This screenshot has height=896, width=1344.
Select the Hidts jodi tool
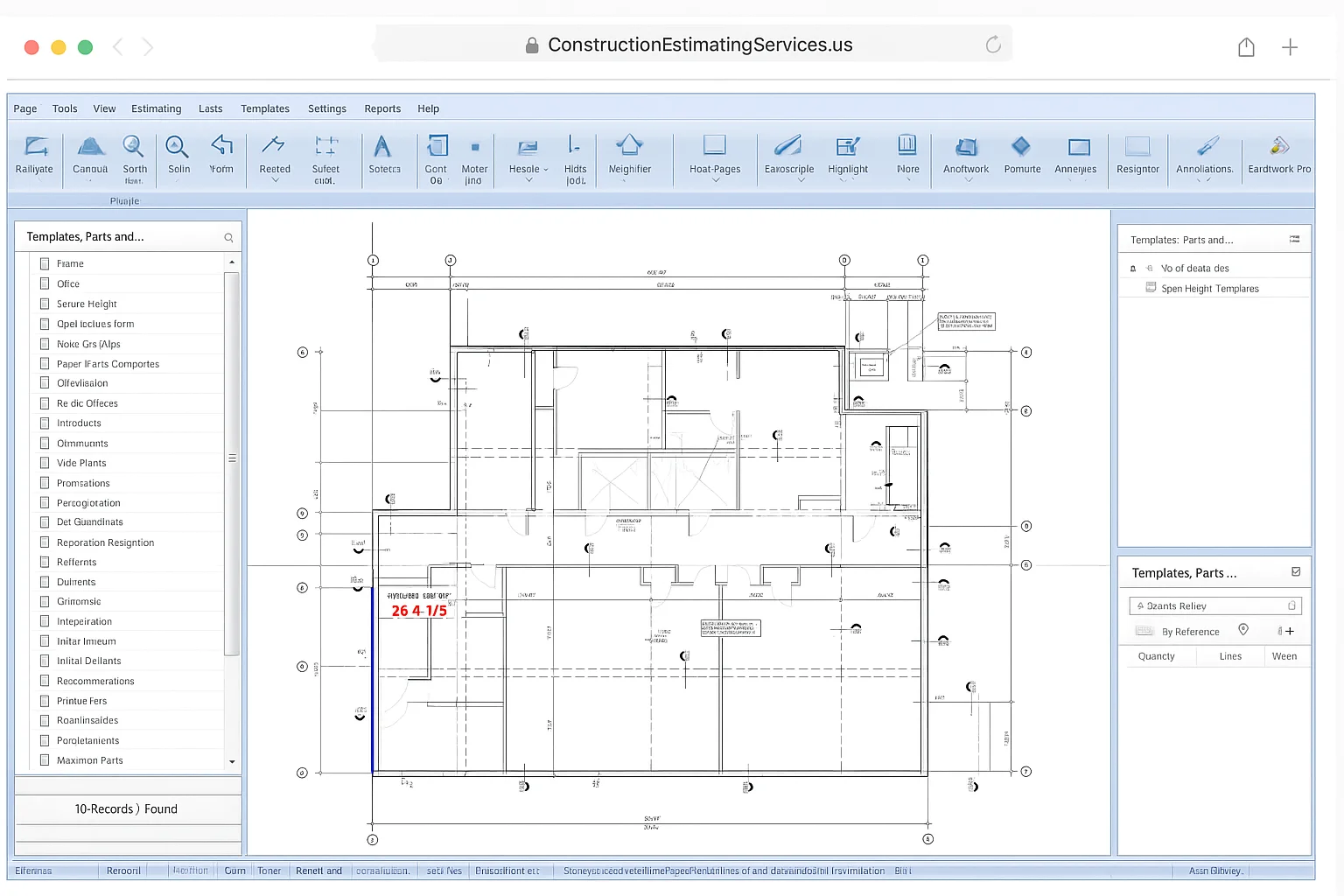point(574,145)
